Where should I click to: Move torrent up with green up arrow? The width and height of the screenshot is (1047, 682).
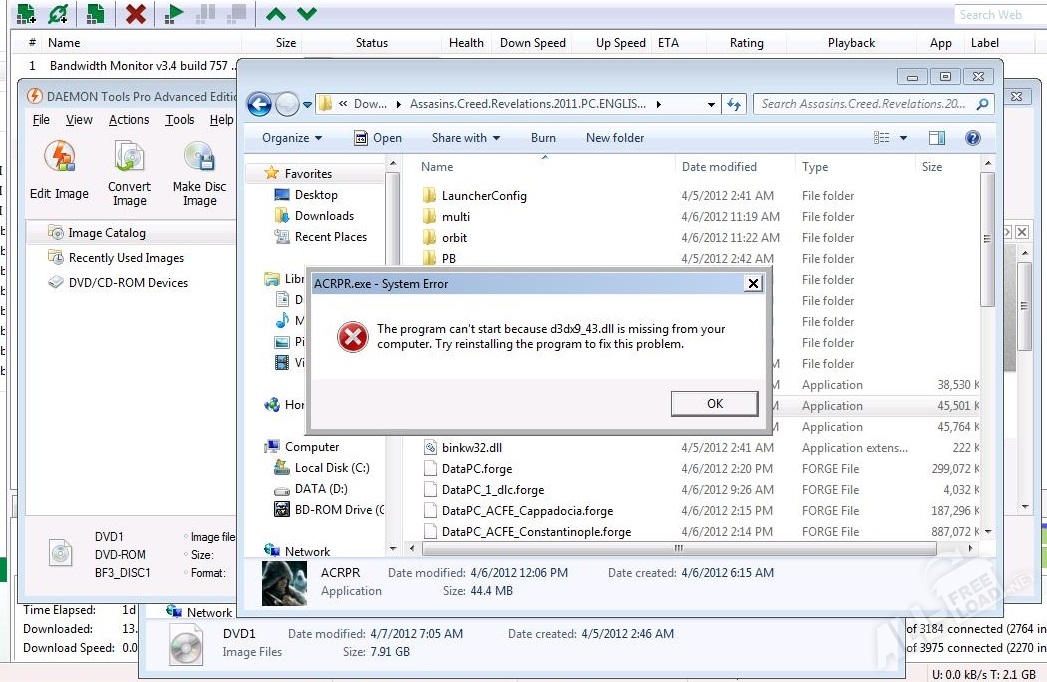pos(275,14)
